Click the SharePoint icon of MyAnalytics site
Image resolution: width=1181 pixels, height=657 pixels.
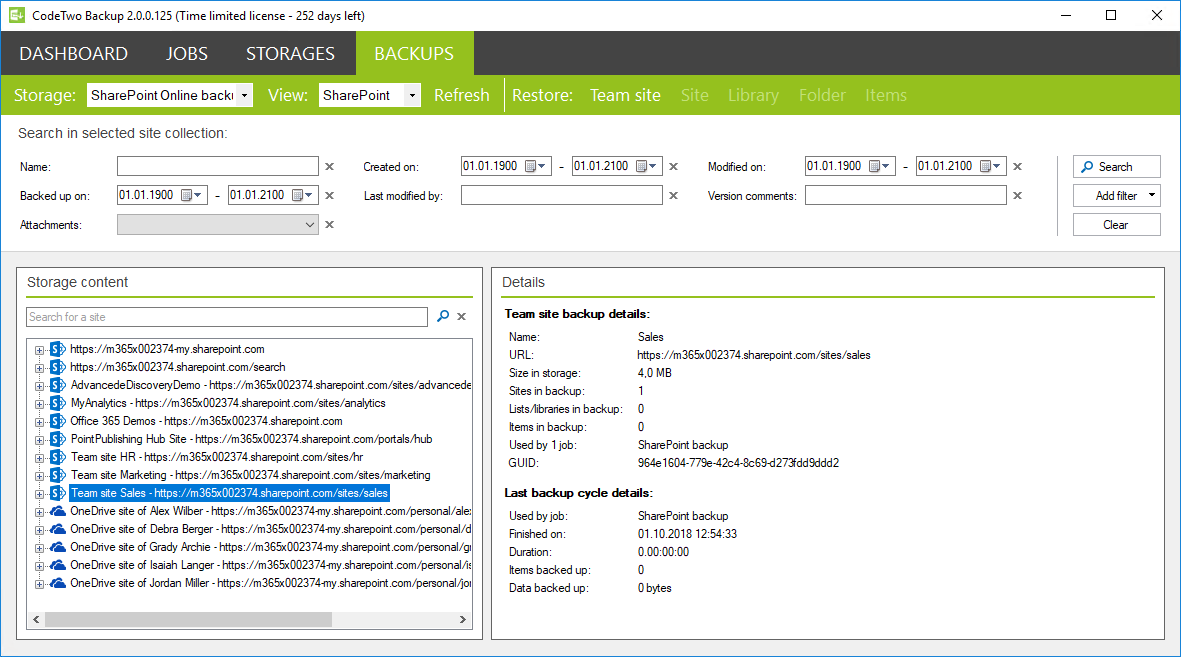click(58, 403)
